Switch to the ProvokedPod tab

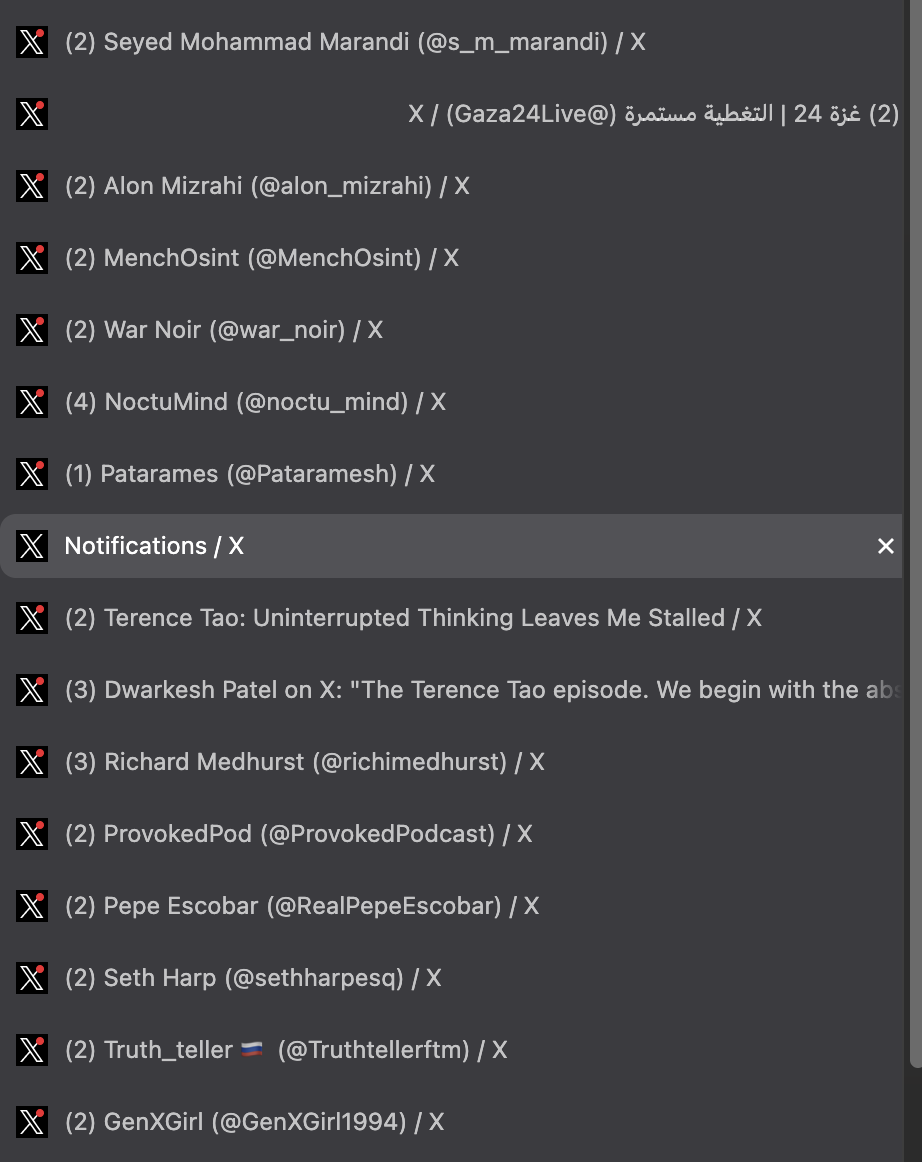coord(298,834)
